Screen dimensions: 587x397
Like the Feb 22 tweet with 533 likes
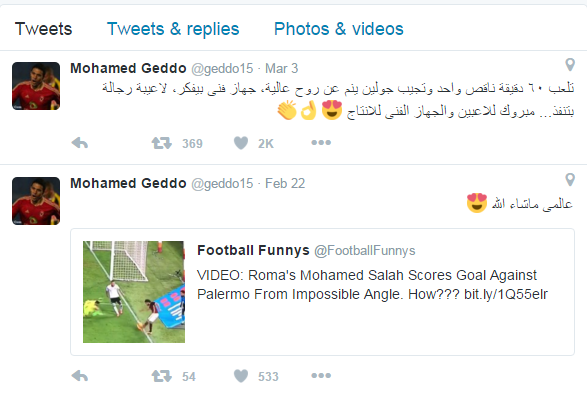(x=241, y=376)
